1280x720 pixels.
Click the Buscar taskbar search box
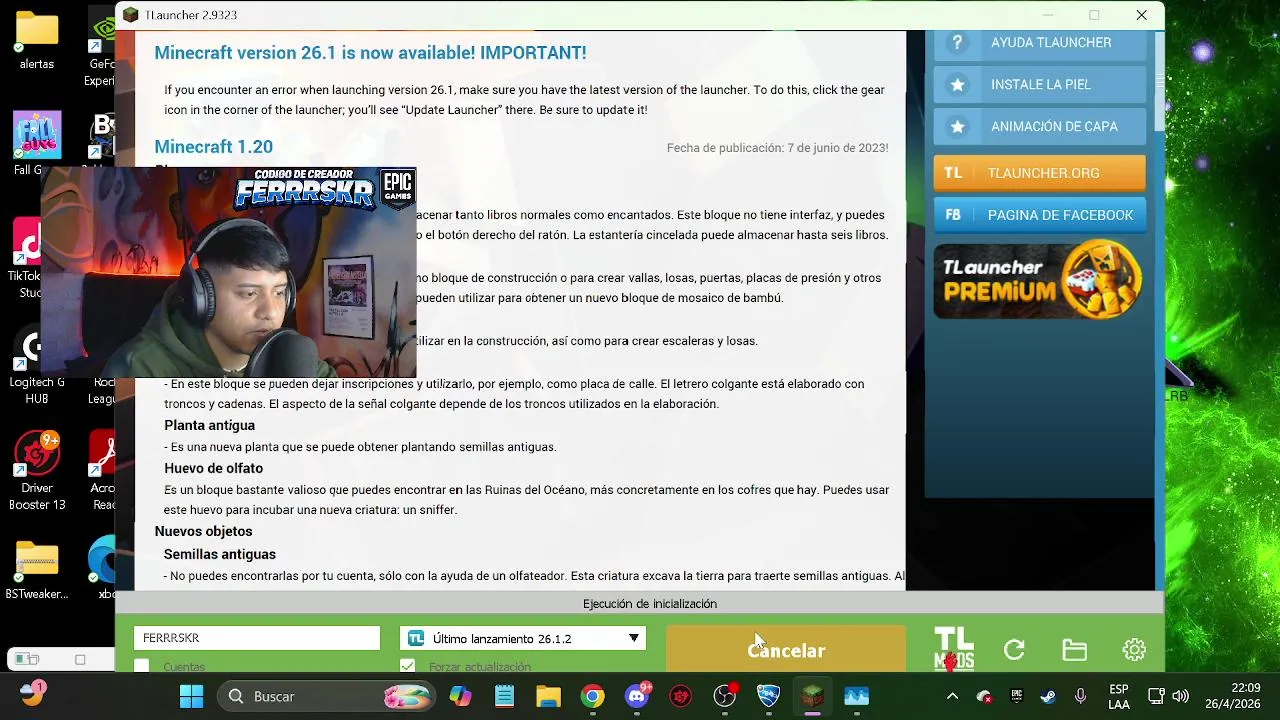point(325,696)
